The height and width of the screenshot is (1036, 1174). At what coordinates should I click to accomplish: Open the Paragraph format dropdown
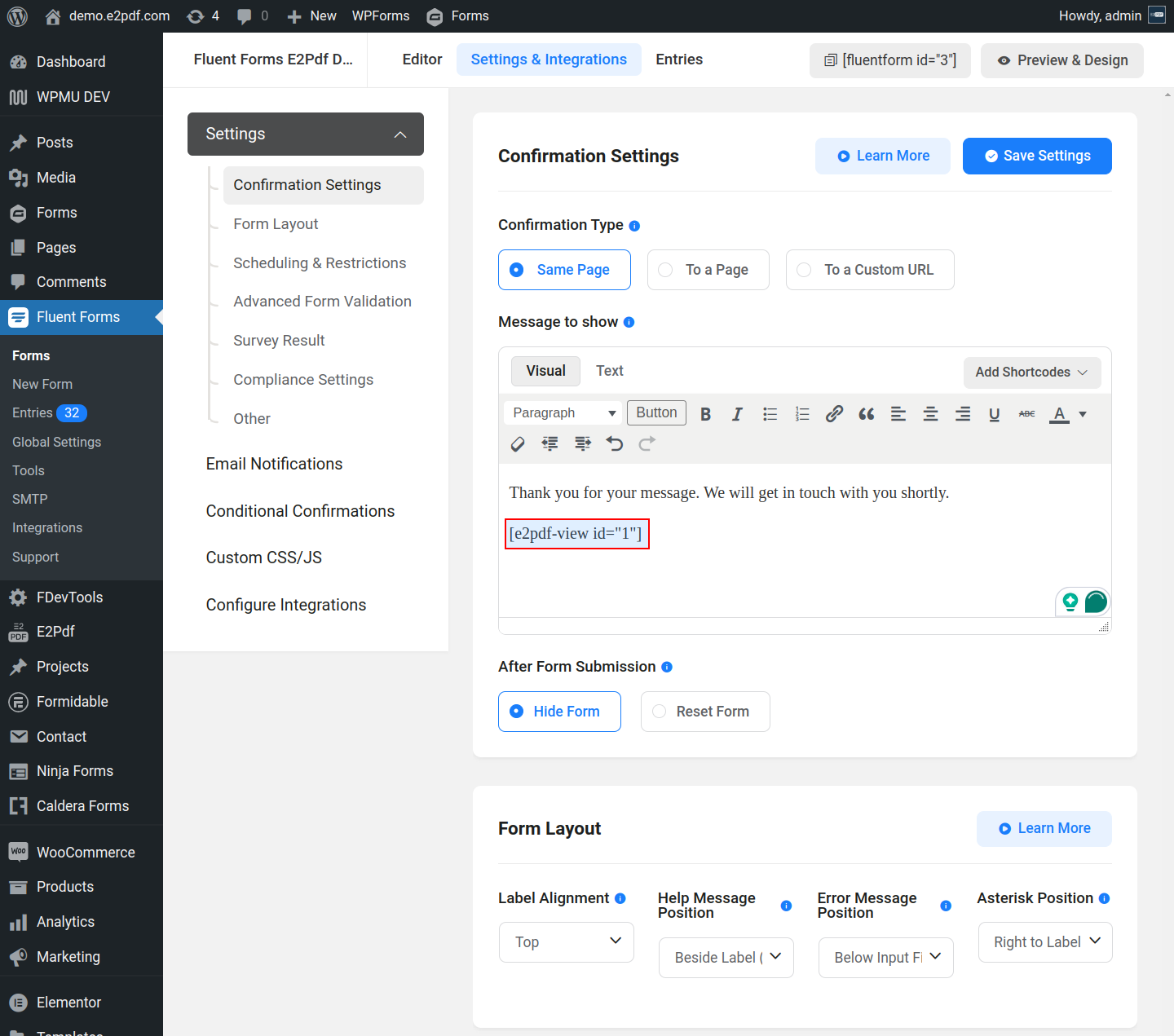(563, 413)
